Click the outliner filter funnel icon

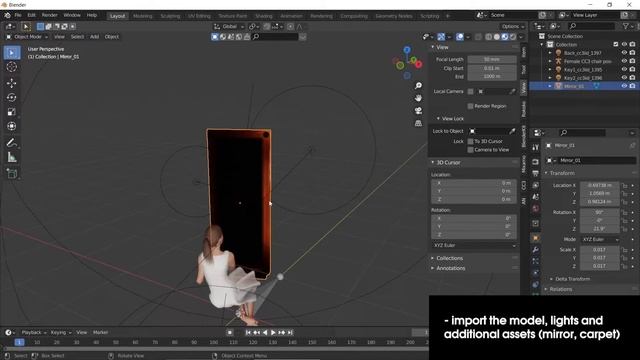coord(626,26)
